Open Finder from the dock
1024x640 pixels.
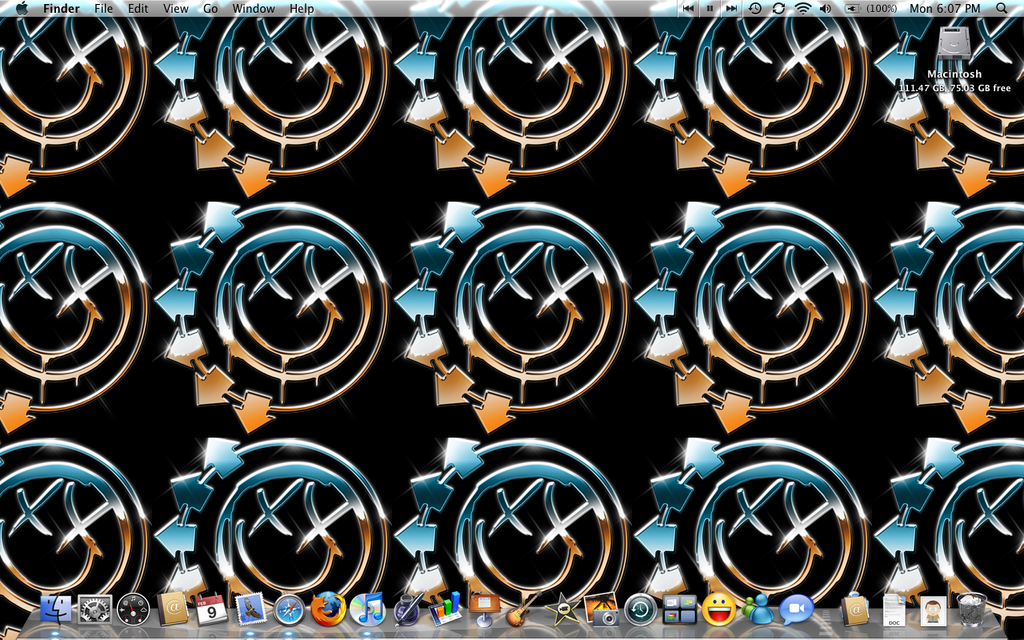click(x=56, y=609)
